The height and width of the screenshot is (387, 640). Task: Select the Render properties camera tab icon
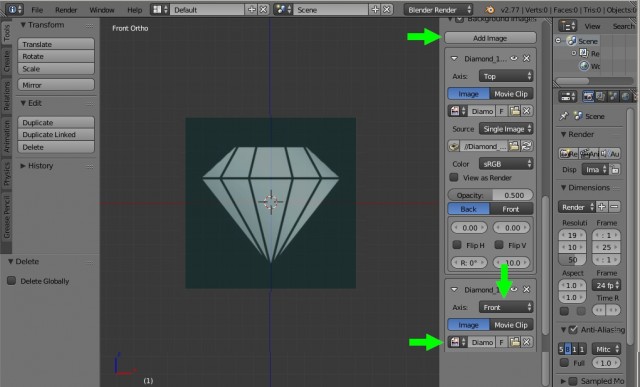(x=588, y=96)
